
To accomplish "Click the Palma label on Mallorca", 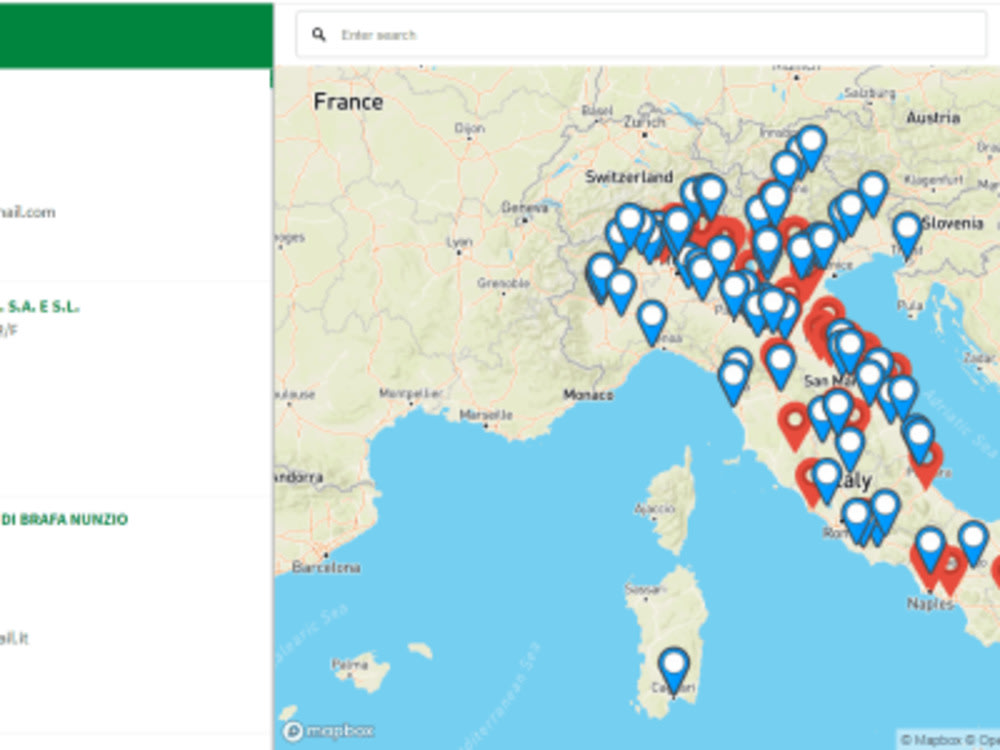I will [x=349, y=665].
